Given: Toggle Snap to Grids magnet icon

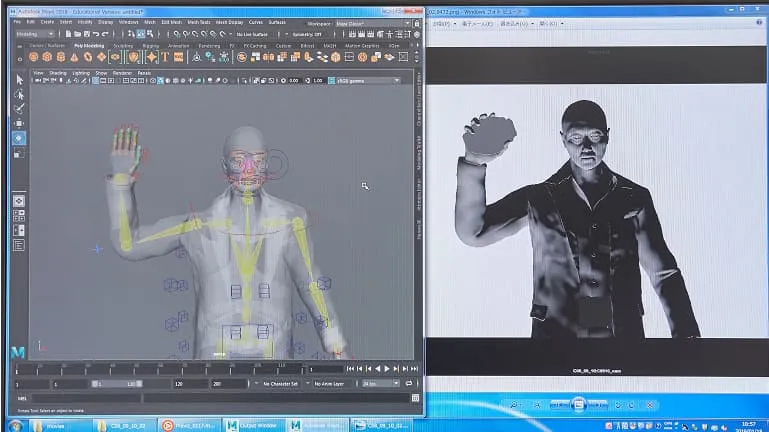Looking at the screenshot, I should tap(177, 34).
